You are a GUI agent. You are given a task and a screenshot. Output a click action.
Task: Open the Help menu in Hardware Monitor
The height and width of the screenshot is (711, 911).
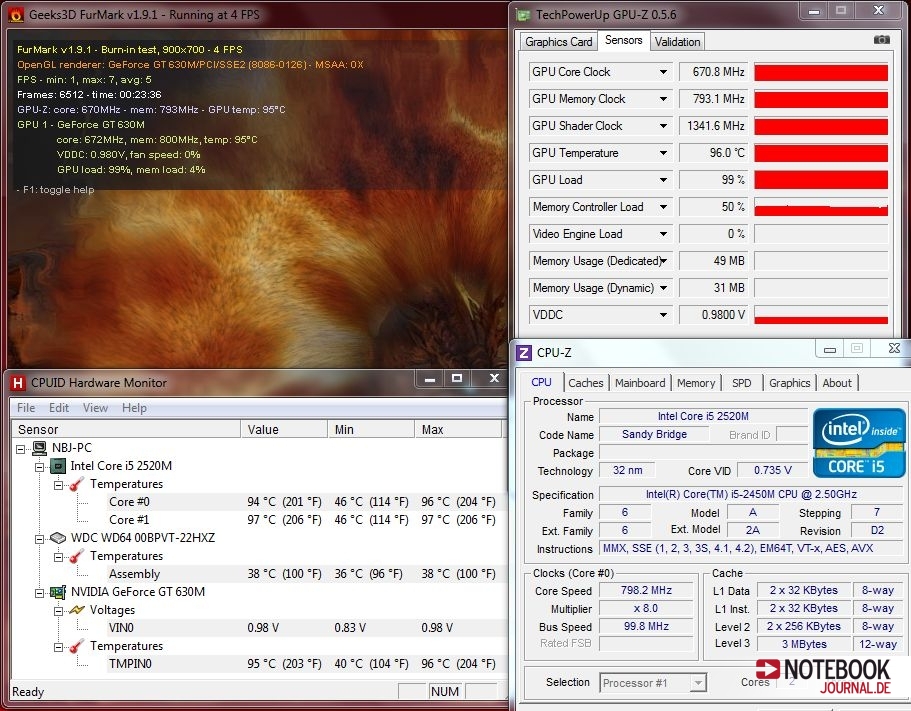coord(134,408)
